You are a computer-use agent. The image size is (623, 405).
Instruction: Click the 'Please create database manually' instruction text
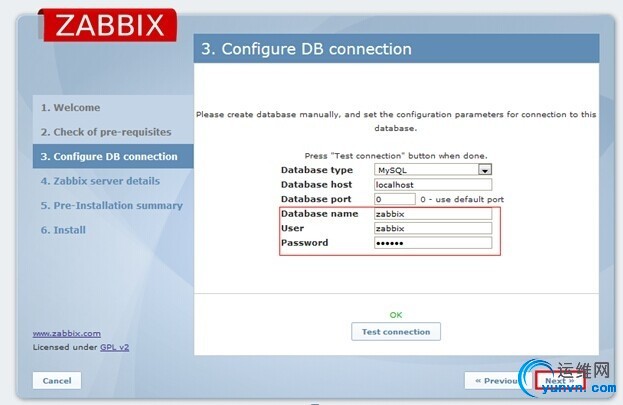coord(396,121)
